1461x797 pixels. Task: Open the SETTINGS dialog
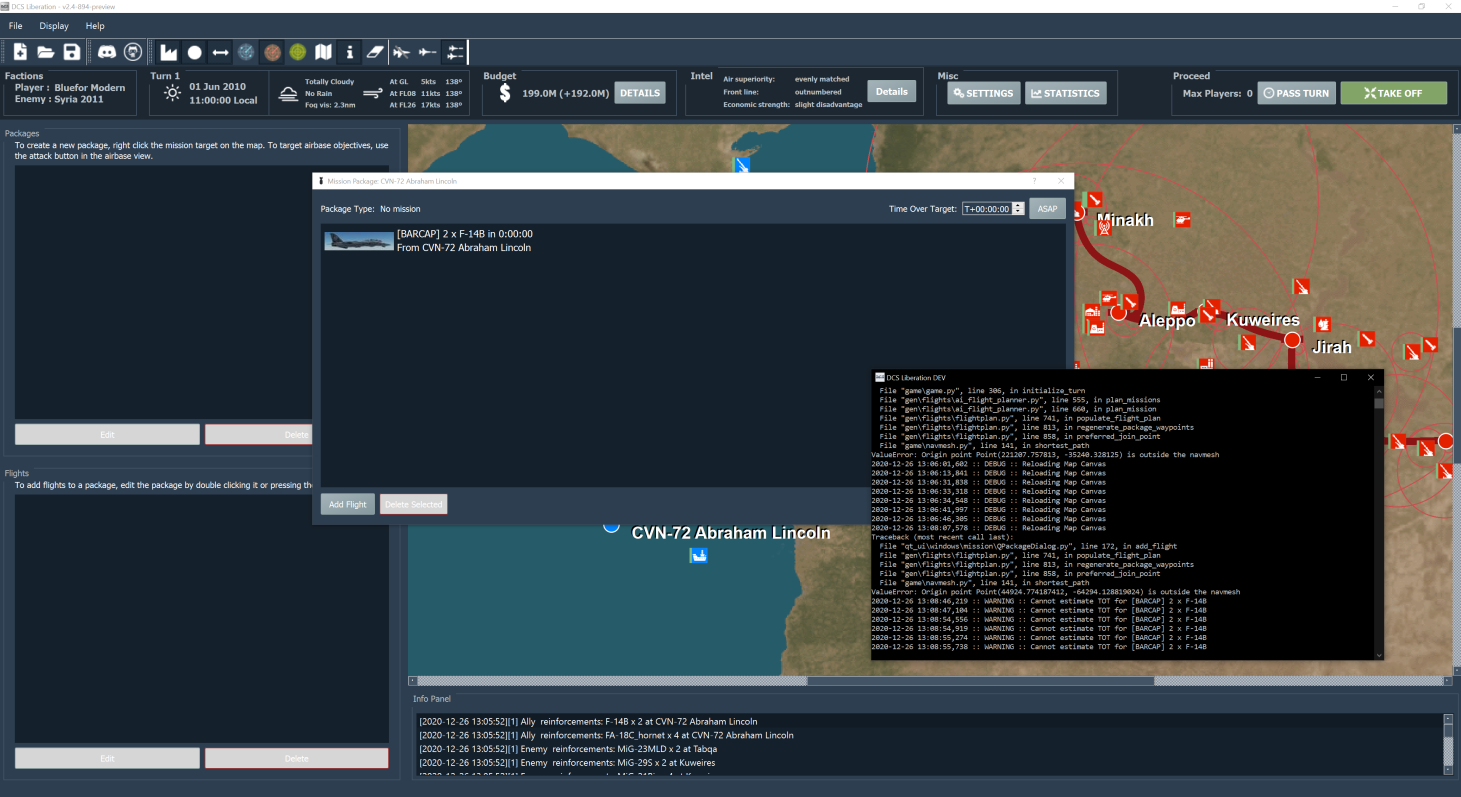click(x=984, y=93)
